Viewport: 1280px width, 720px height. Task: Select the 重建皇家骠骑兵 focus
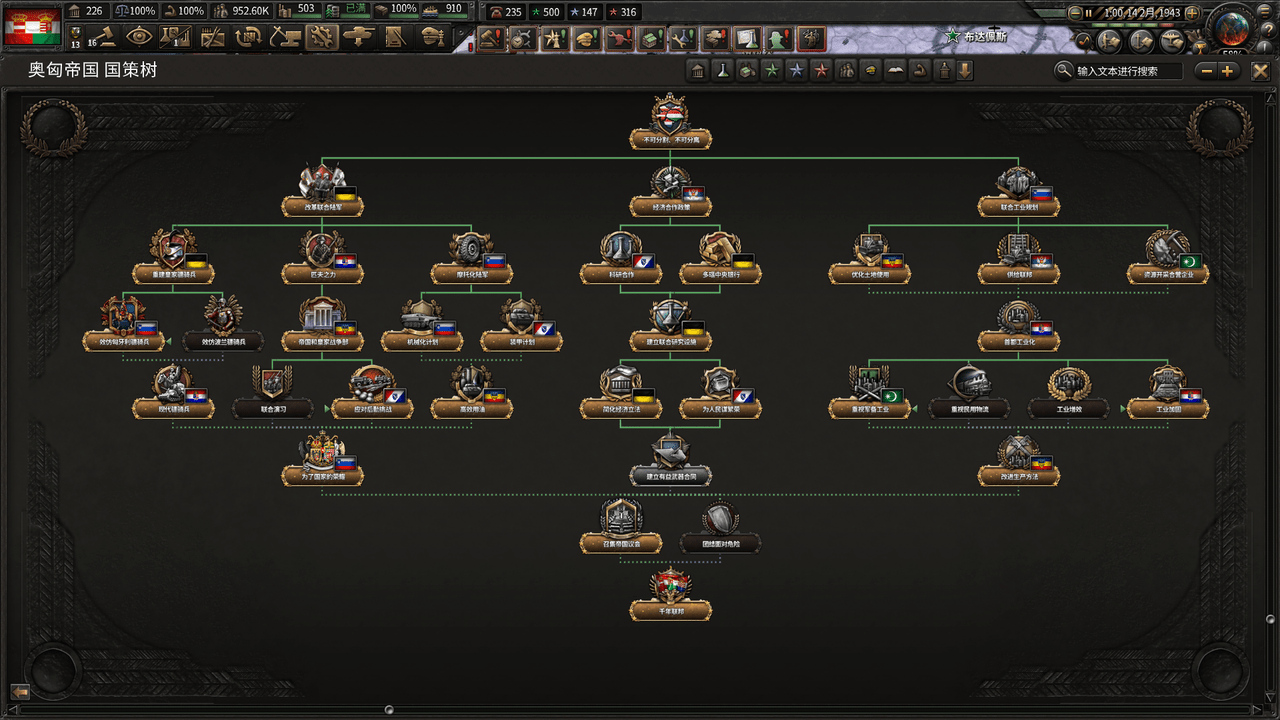pyautogui.click(x=172, y=256)
